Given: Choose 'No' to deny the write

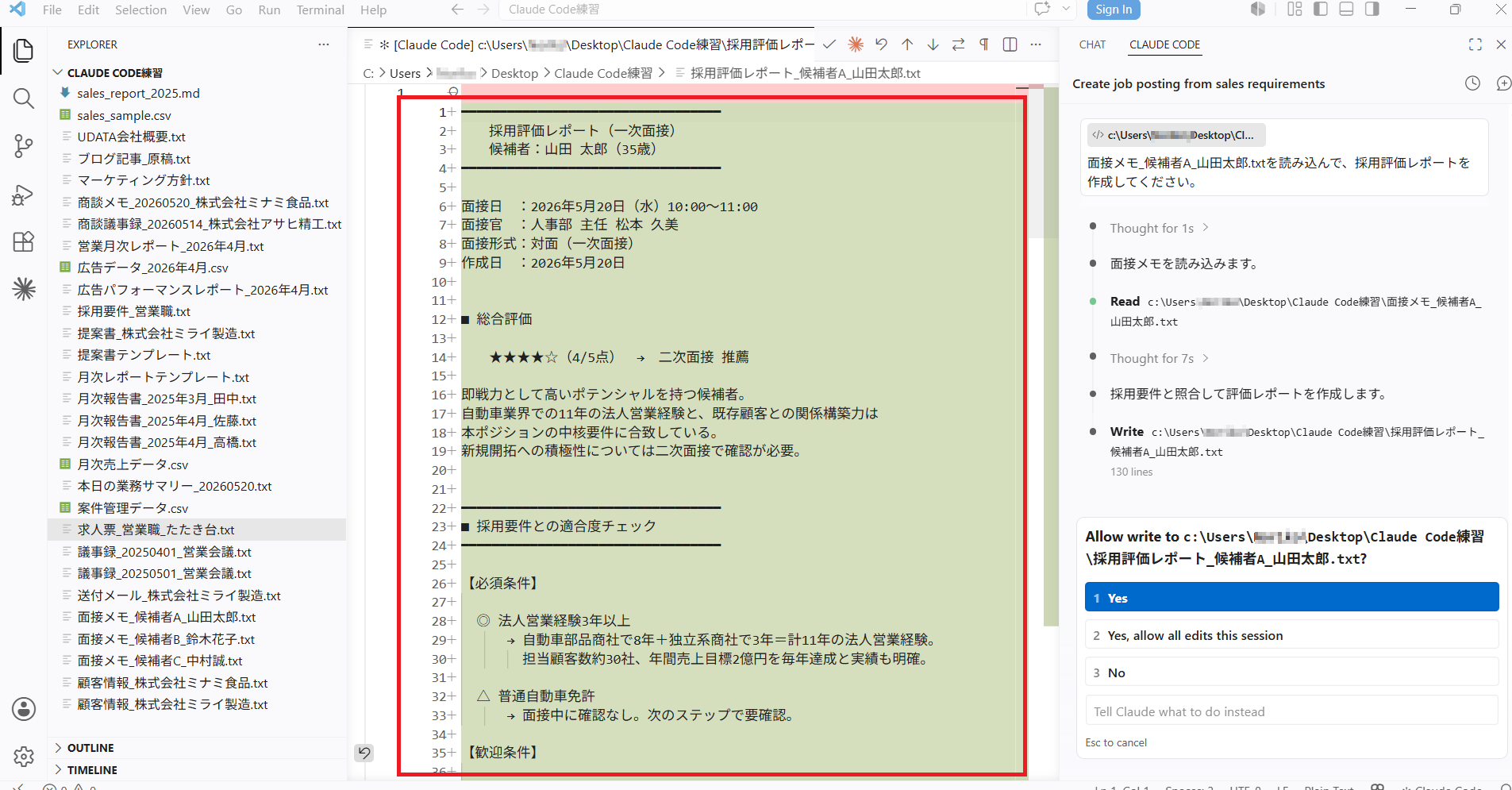Looking at the screenshot, I should point(1291,672).
